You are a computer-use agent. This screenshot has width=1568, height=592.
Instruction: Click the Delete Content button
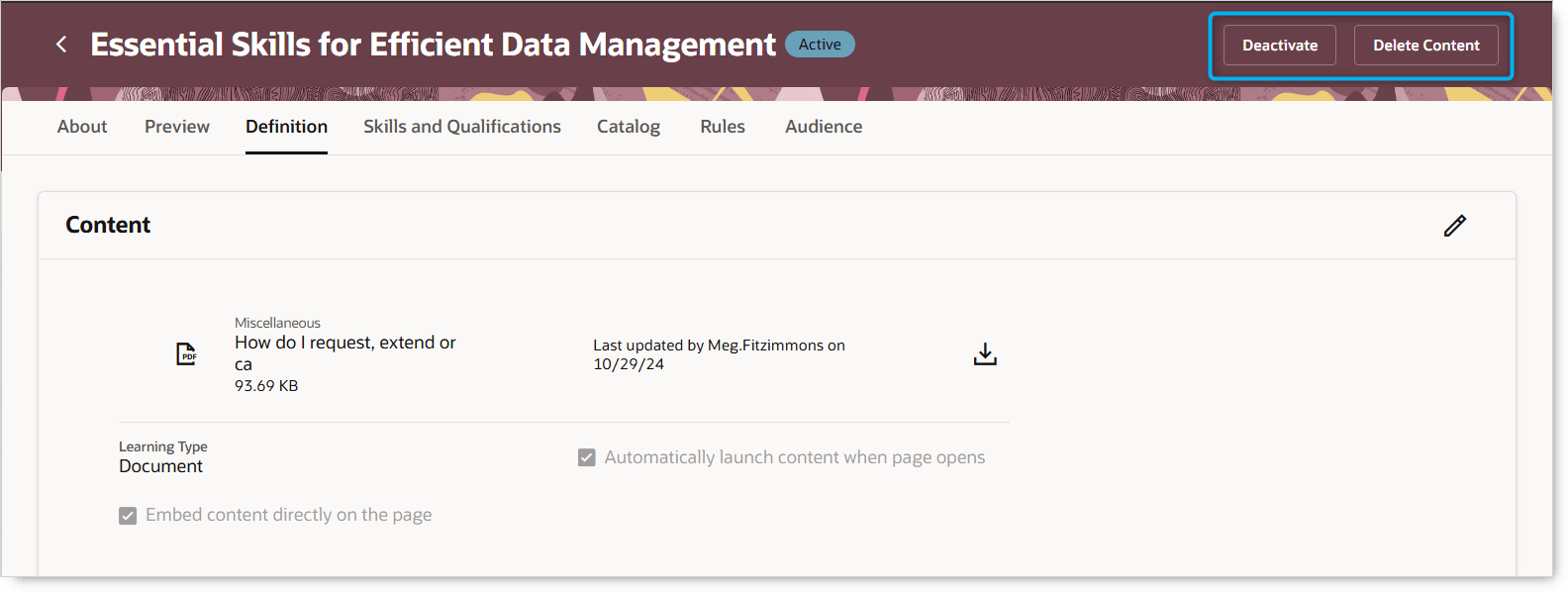pyautogui.click(x=1425, y=46)
